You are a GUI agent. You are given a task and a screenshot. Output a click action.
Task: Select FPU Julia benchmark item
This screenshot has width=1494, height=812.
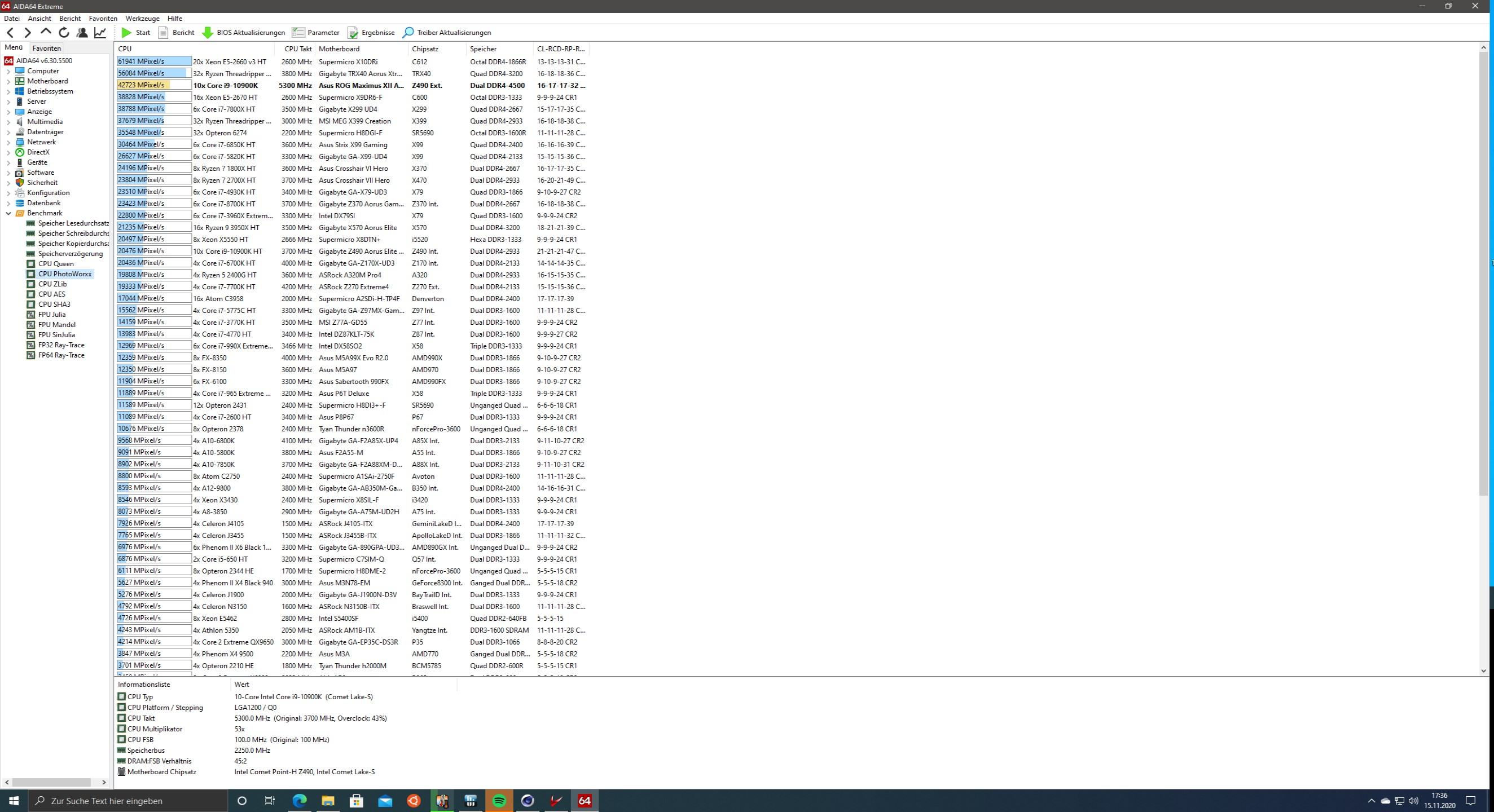[x=51, y=315]
